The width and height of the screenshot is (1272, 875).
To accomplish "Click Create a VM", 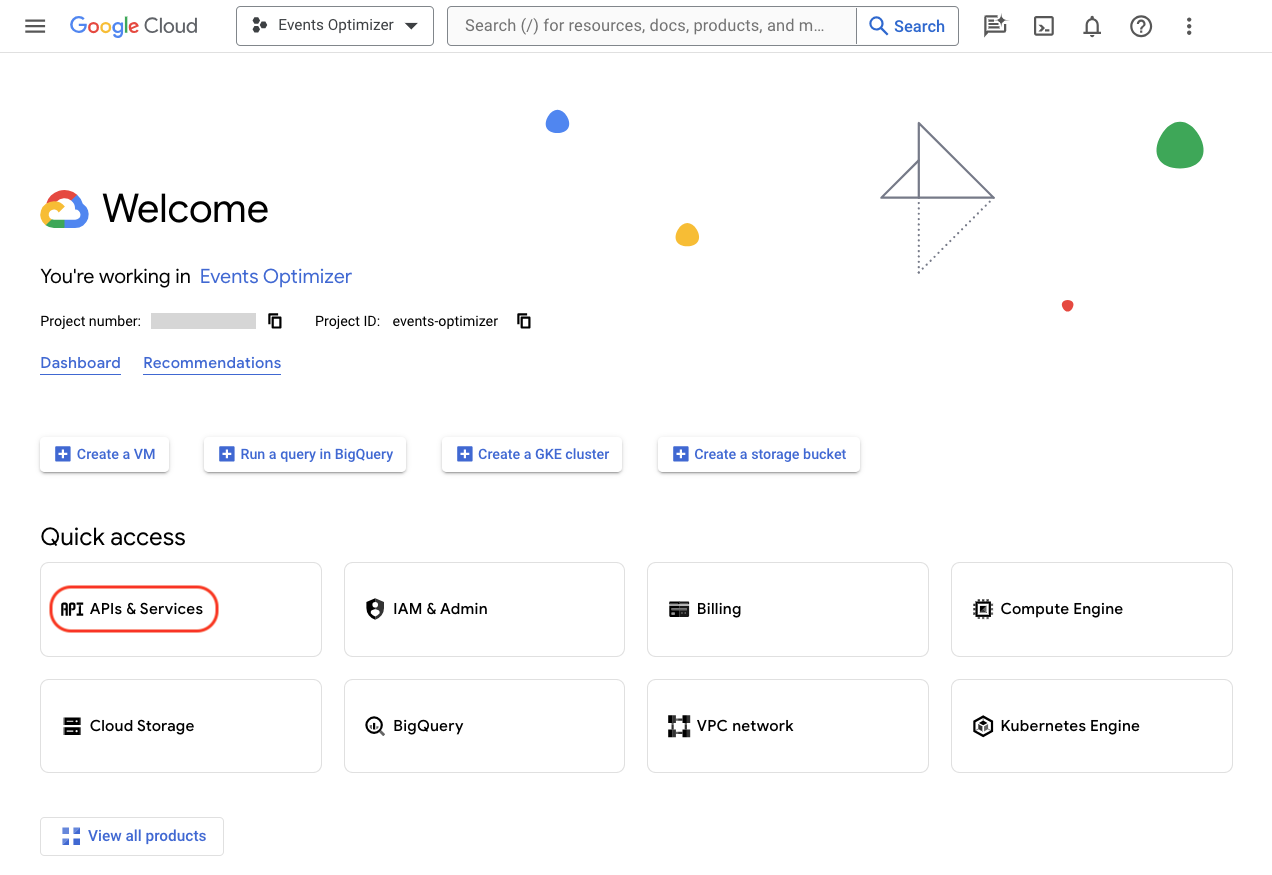I will pyautogui.click(x=104, y=454).
